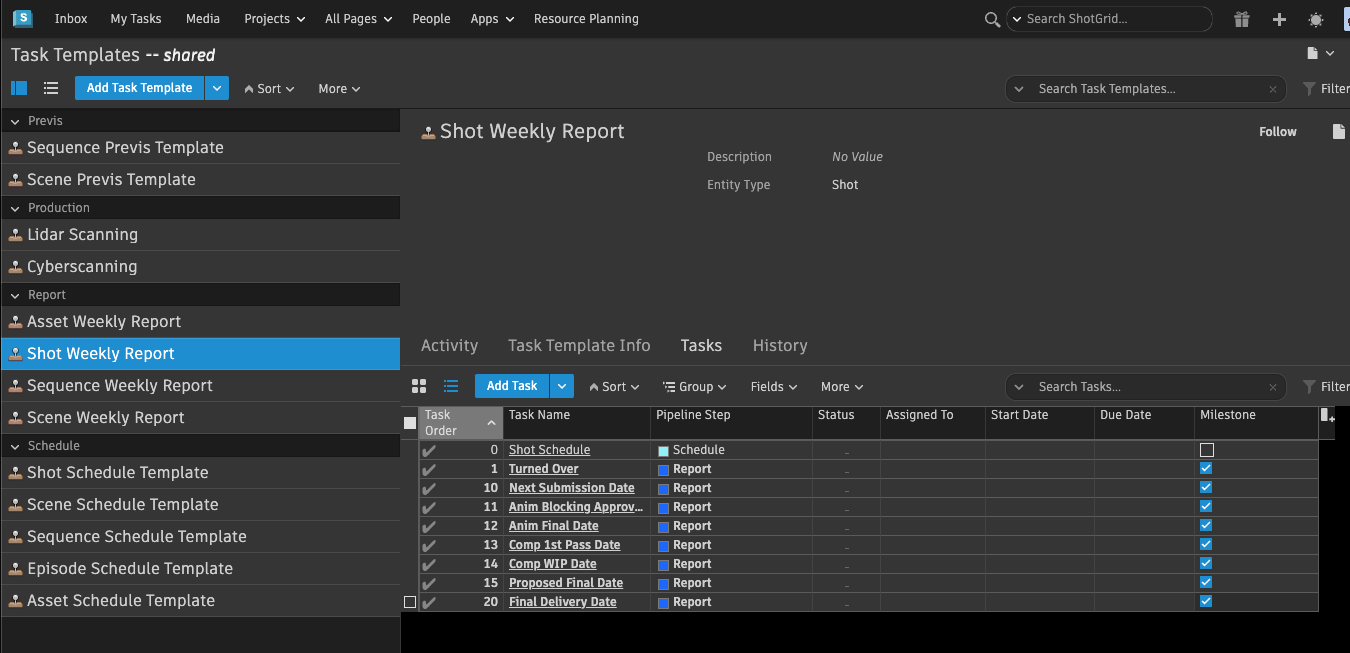This screenshot has height=653, width=1350.
Task: Clear the Search Task Templates field with the X
Action: pyautogui.click(x=1272, y=89)
